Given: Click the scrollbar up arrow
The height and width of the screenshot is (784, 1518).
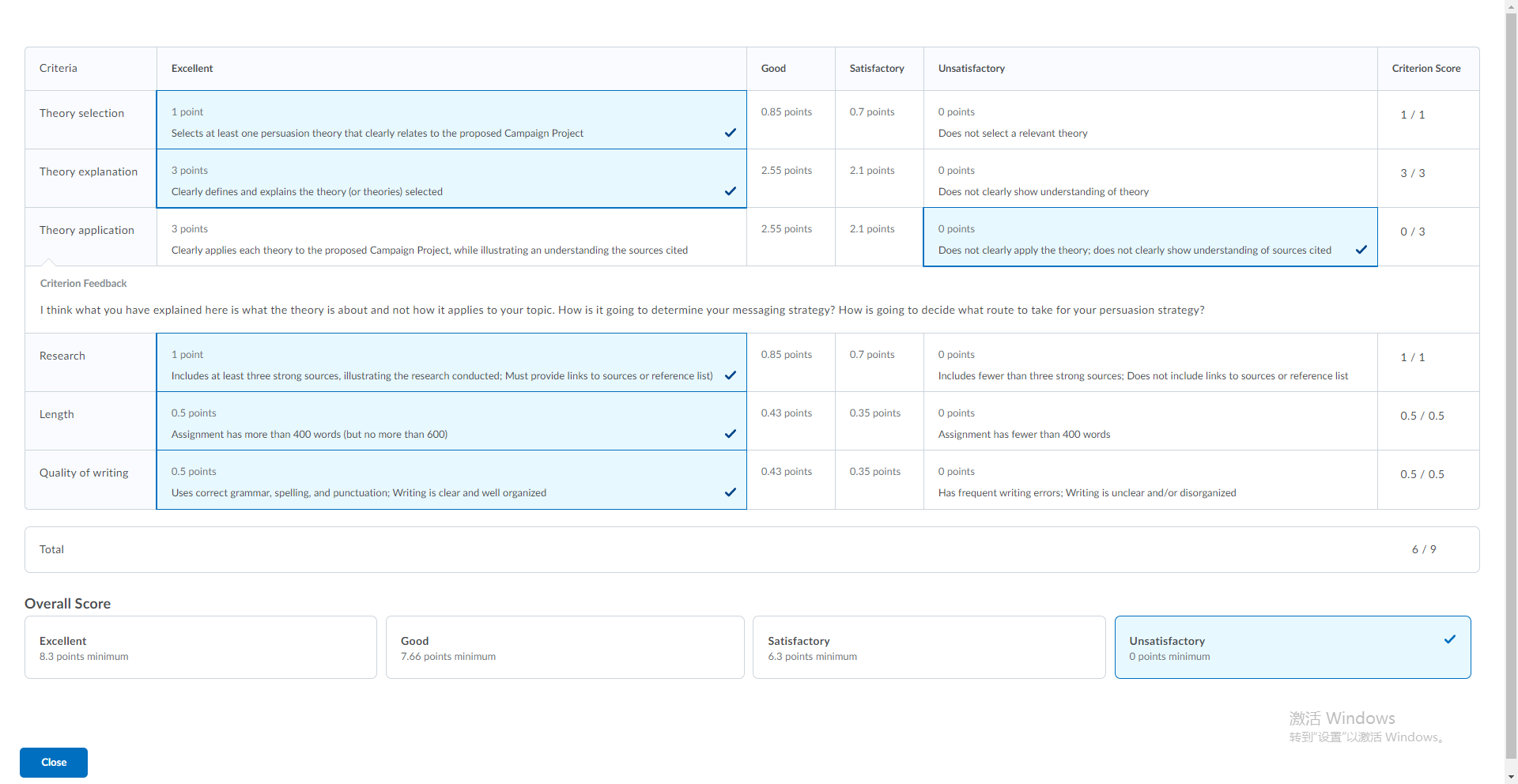Looking at the screenshot, I should (1511, 6).
